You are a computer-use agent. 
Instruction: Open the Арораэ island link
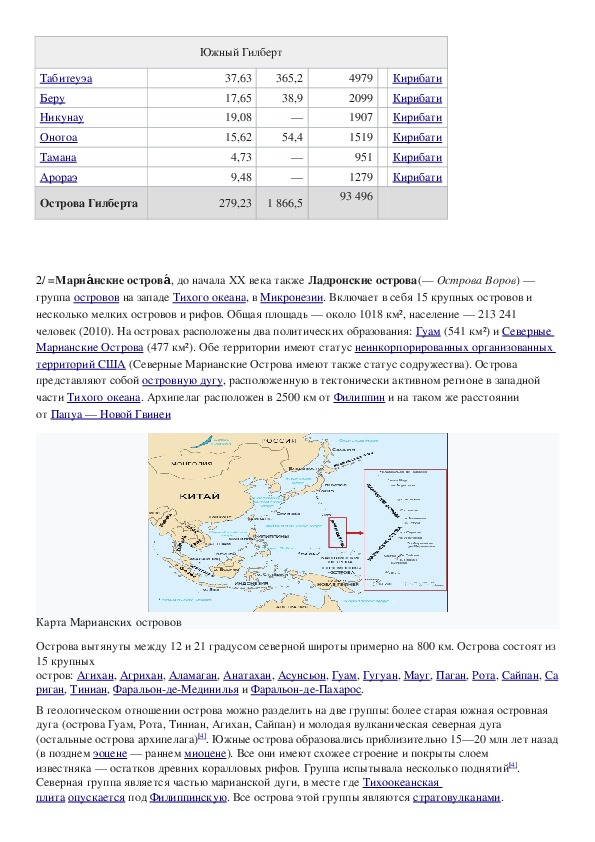pos(58,177)
